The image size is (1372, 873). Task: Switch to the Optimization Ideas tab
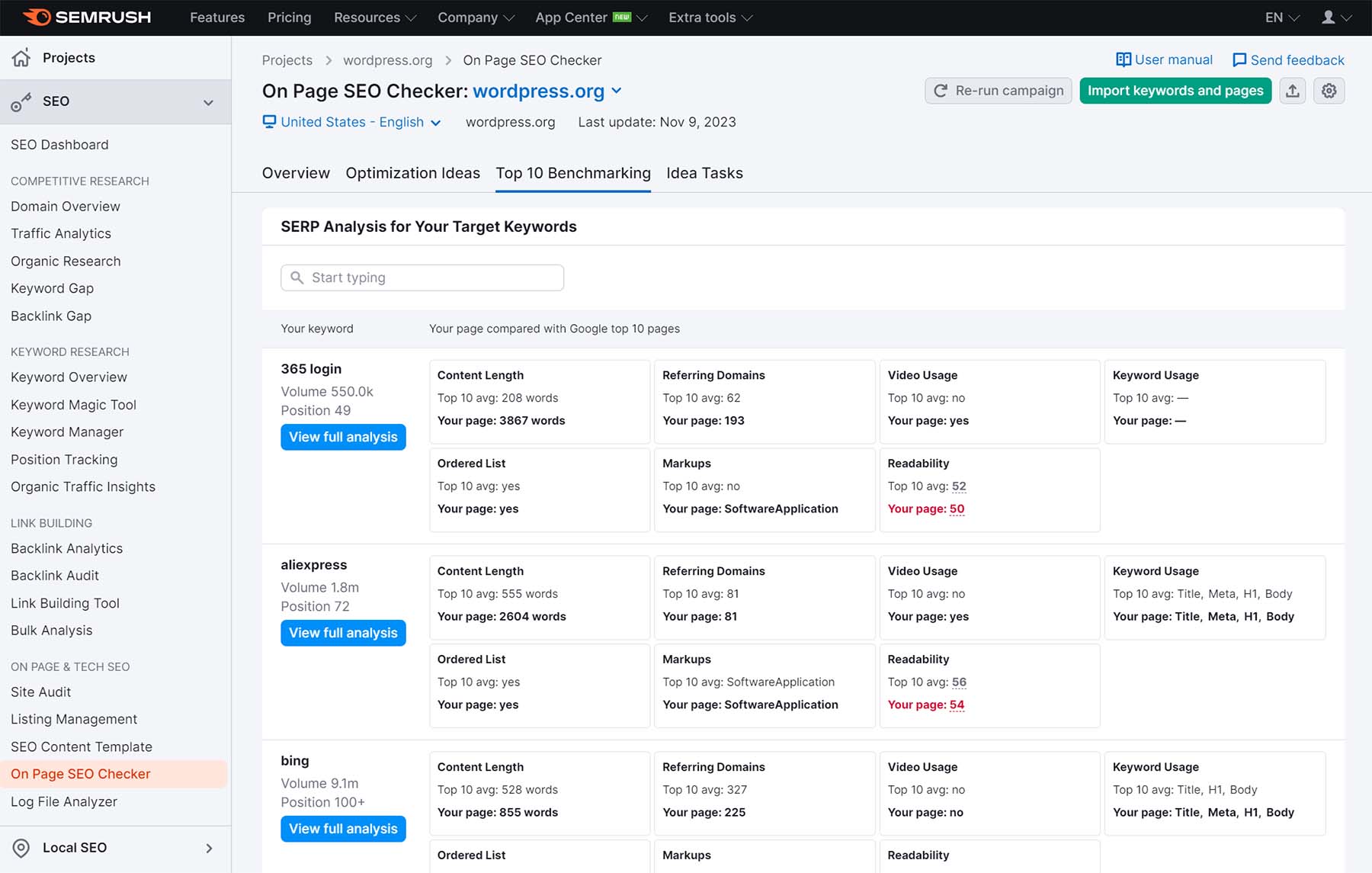412,173
